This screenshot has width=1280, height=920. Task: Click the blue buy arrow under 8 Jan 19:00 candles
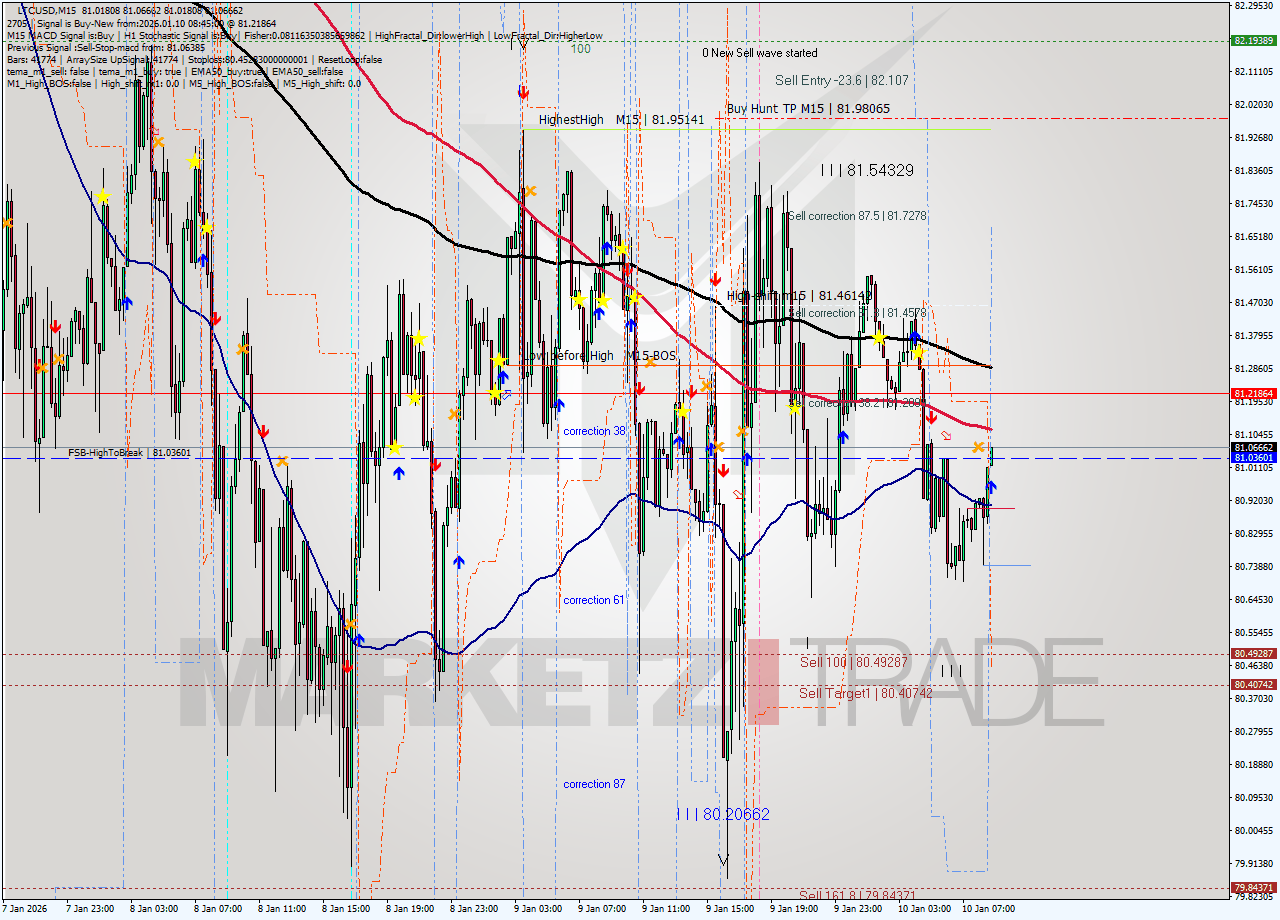coord(399,474)
